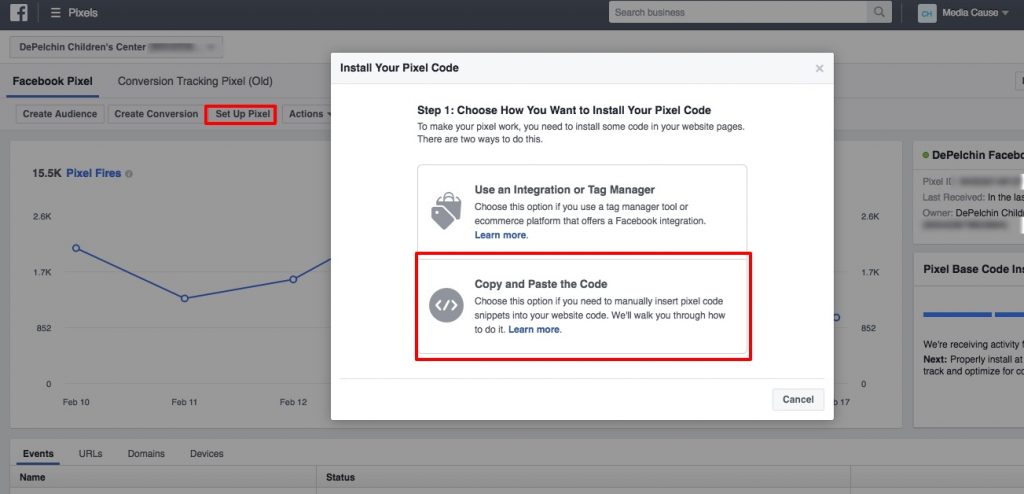The image size is (1024, 494).
Task: Click the Install Your Pixel Code title
Action: coord(400,68)
